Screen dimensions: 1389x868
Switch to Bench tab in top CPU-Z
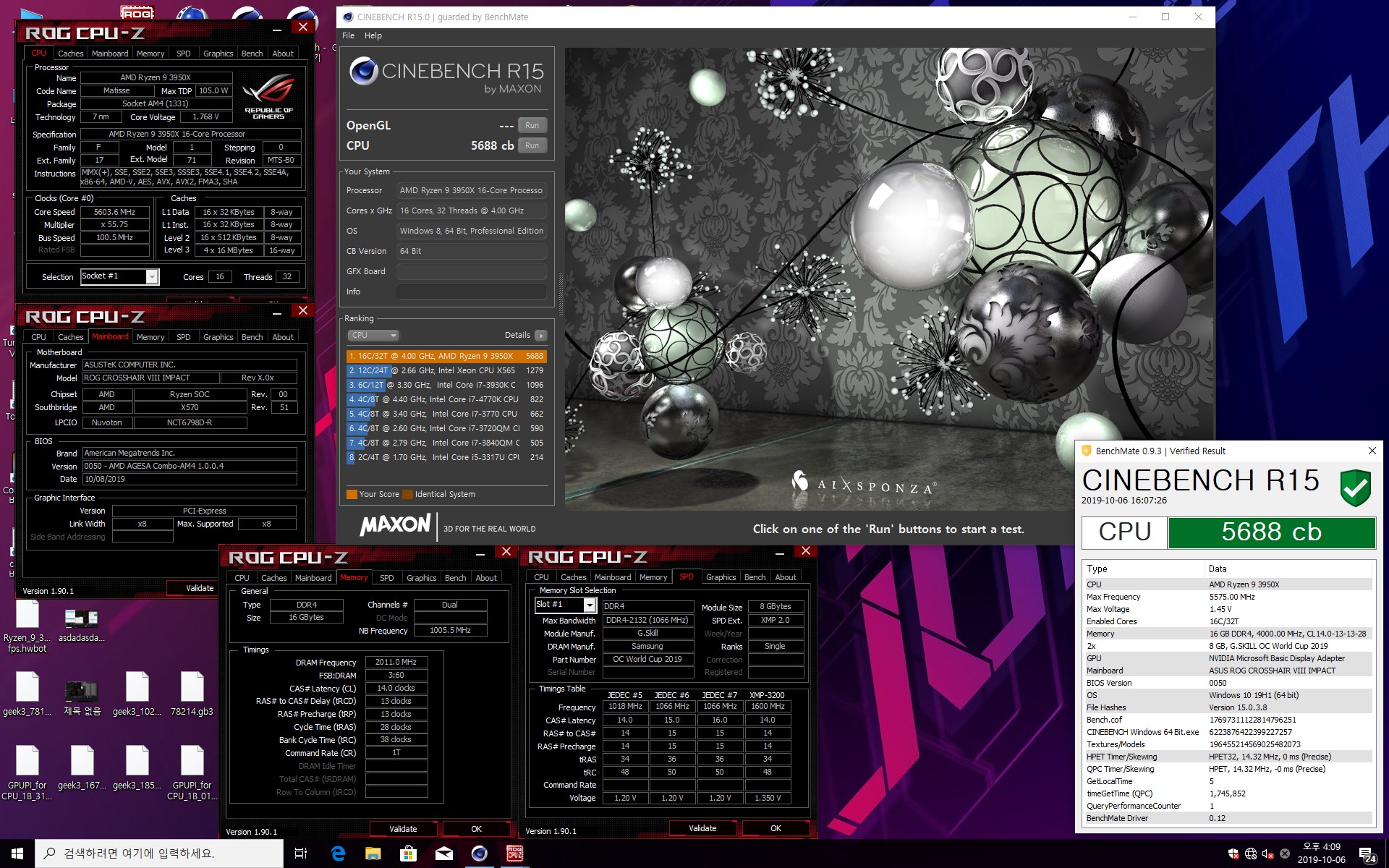click(x=252, y=54)
